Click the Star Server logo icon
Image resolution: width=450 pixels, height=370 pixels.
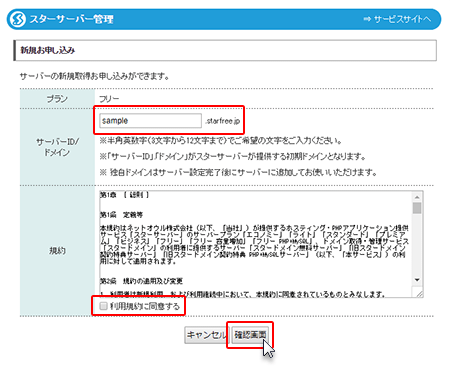[x=18, y=19]
